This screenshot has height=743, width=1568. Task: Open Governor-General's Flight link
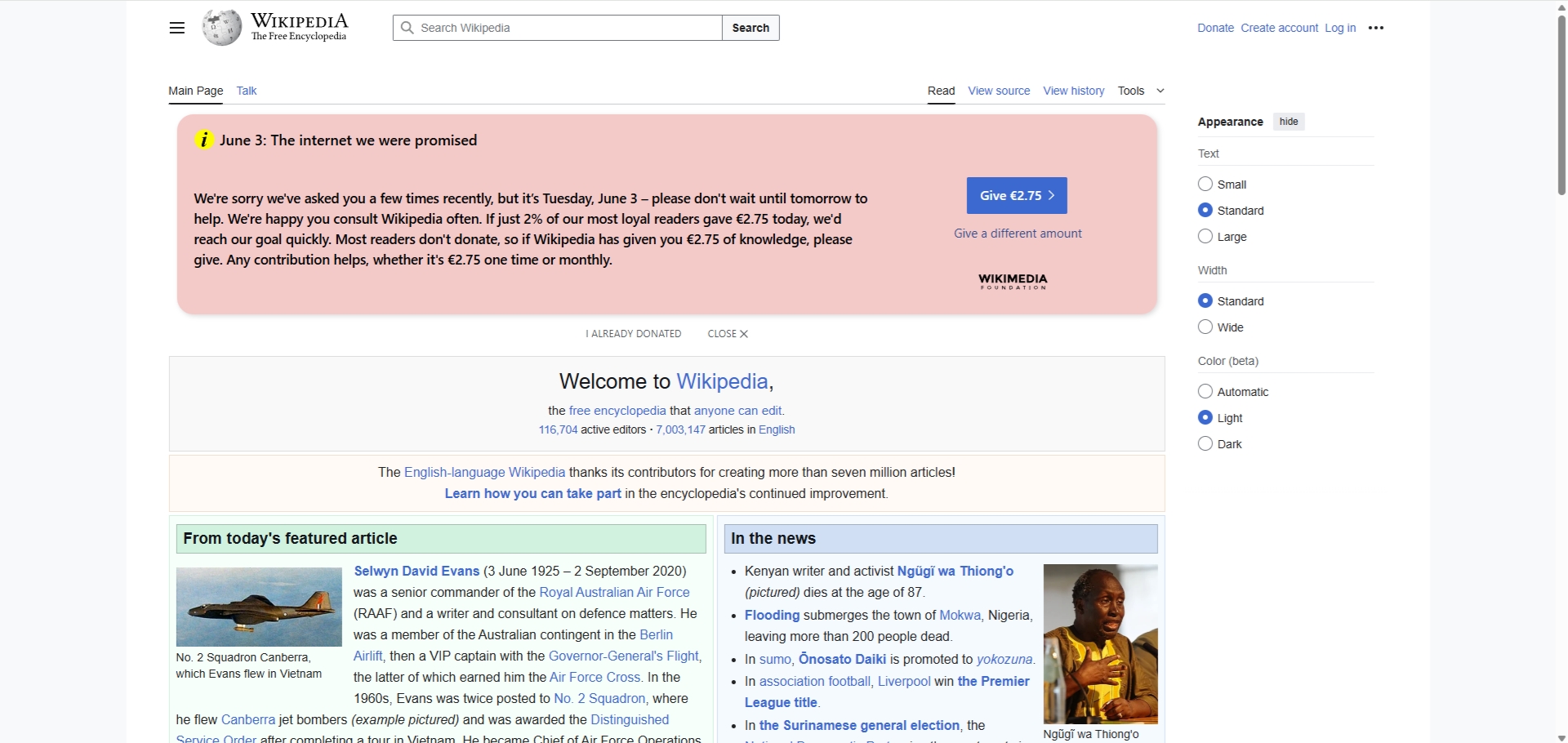624,656
